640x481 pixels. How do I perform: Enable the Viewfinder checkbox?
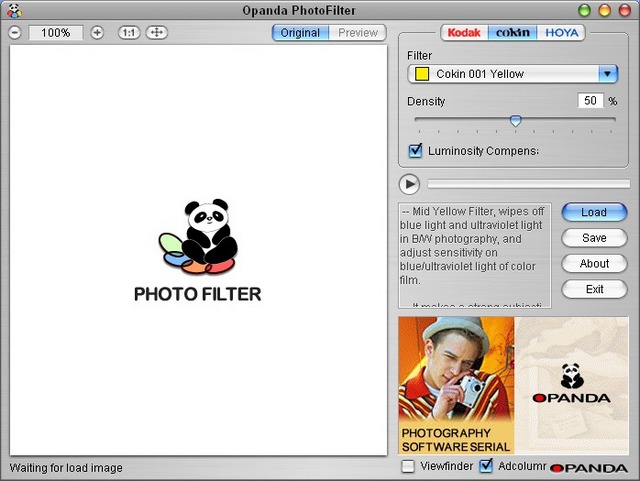pos(408,466)
